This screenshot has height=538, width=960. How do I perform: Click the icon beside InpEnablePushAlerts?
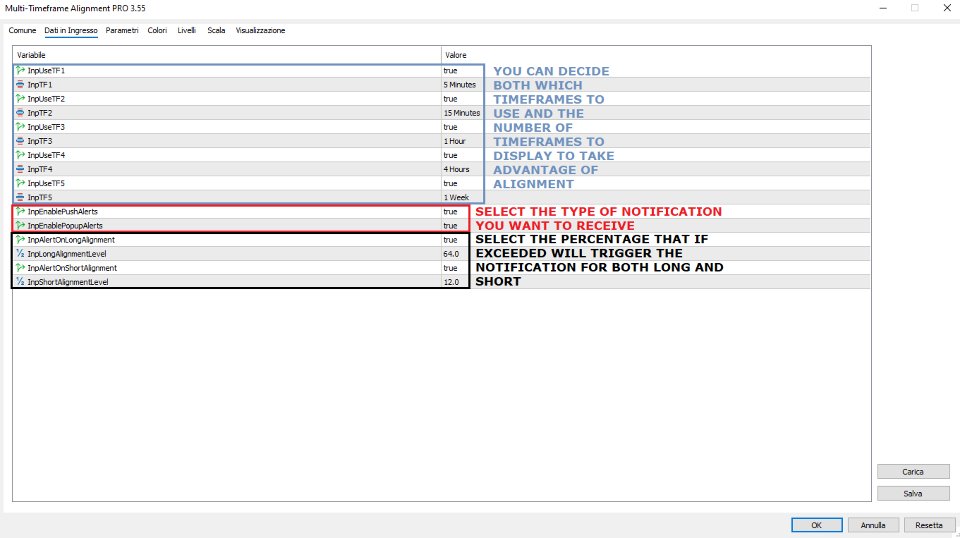(20, 211)
